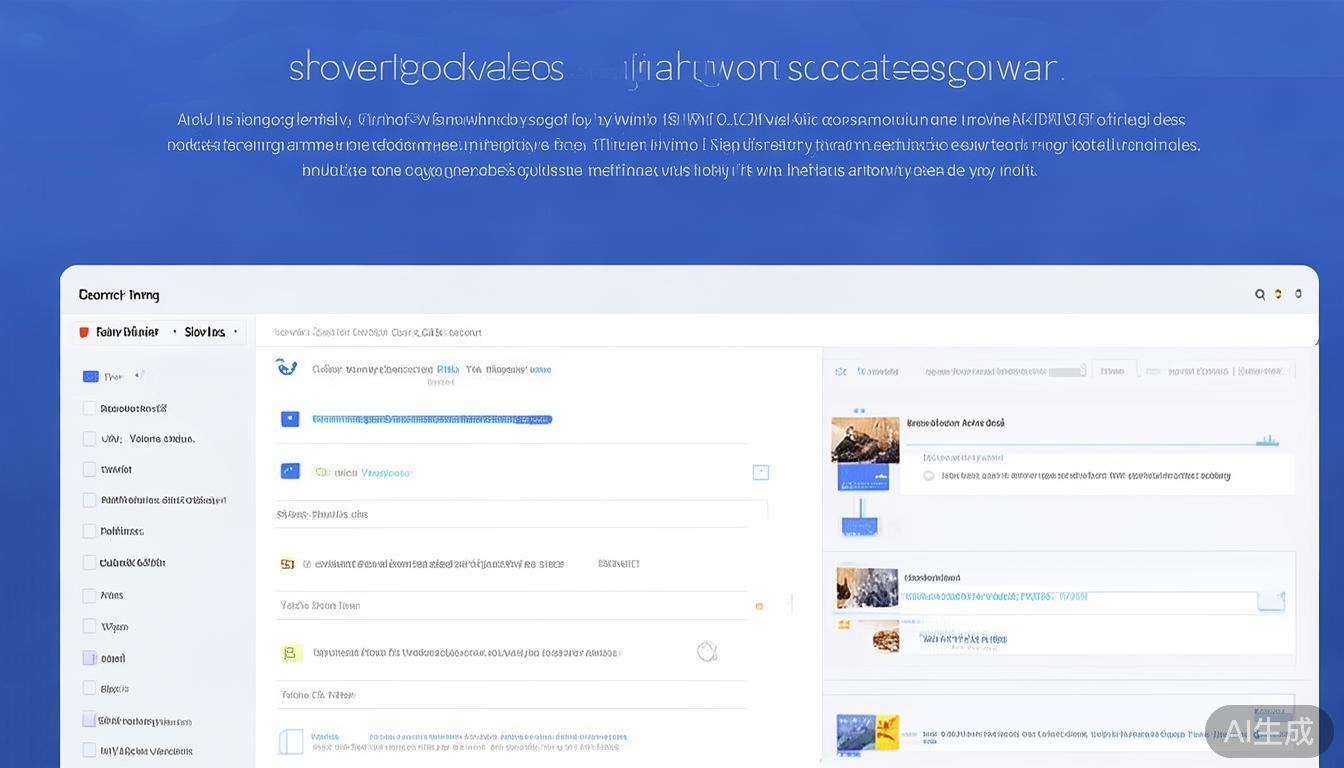Click the blue swirl logo icon atop the list
Image resolution: width=1344 pixels, height=768 pixels.
(x=287, y=367)
